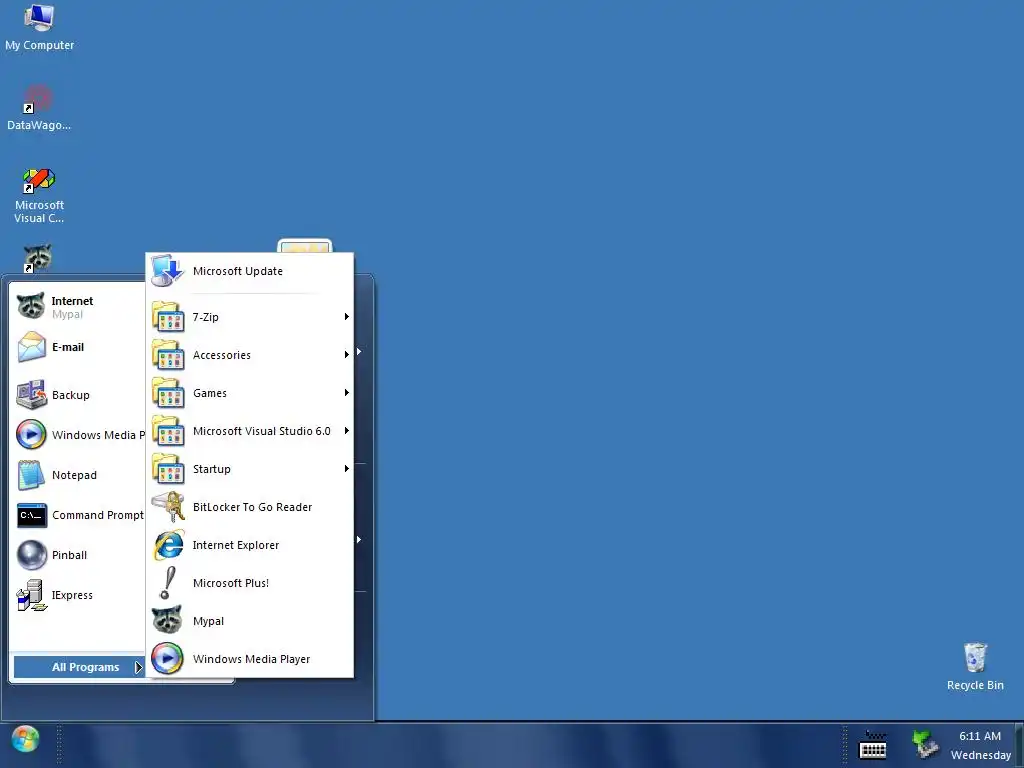
Task: Click the network tray icon
Action: (925, 744)
